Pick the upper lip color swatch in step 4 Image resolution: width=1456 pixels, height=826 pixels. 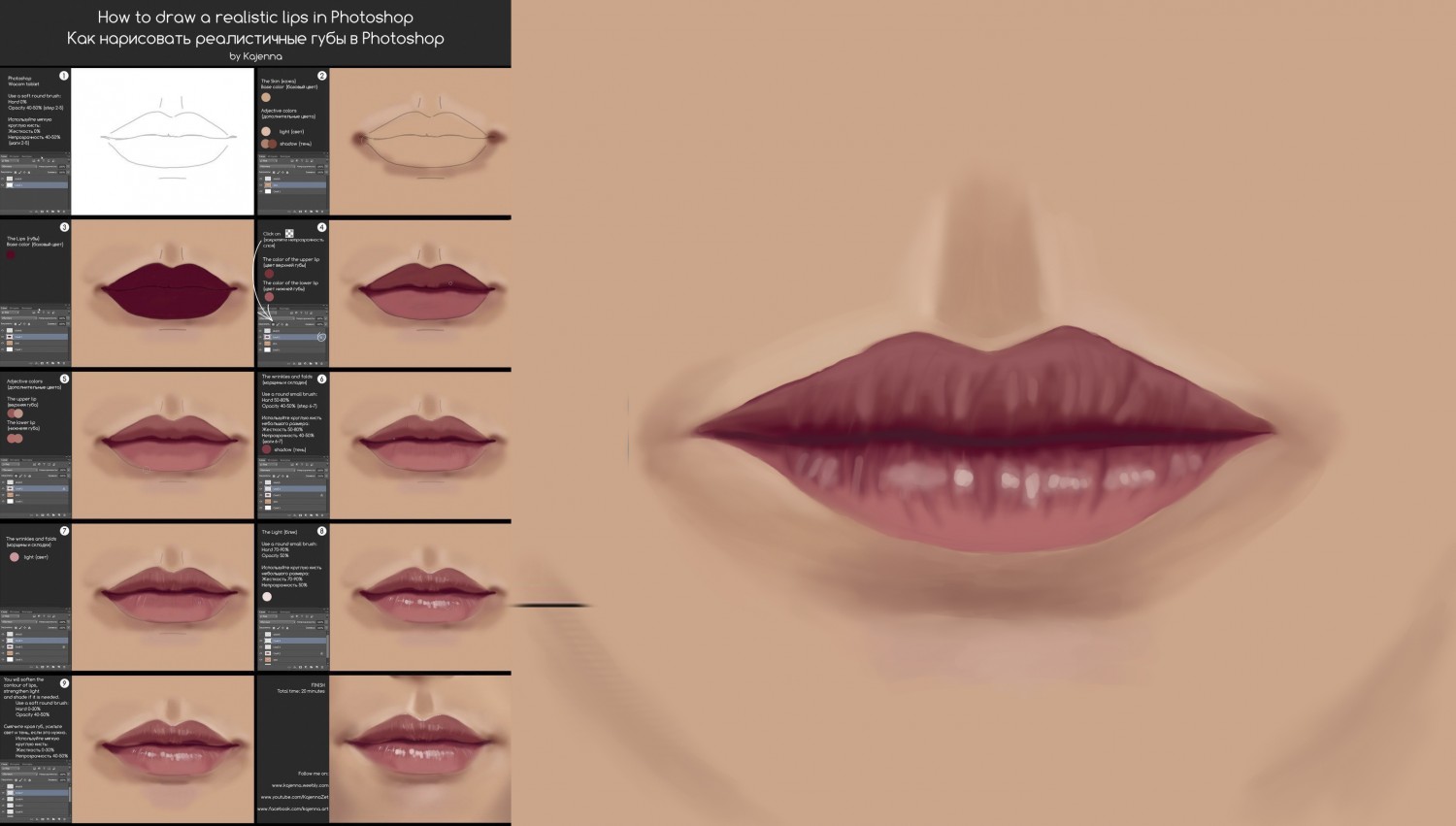[x=269, y=274]
